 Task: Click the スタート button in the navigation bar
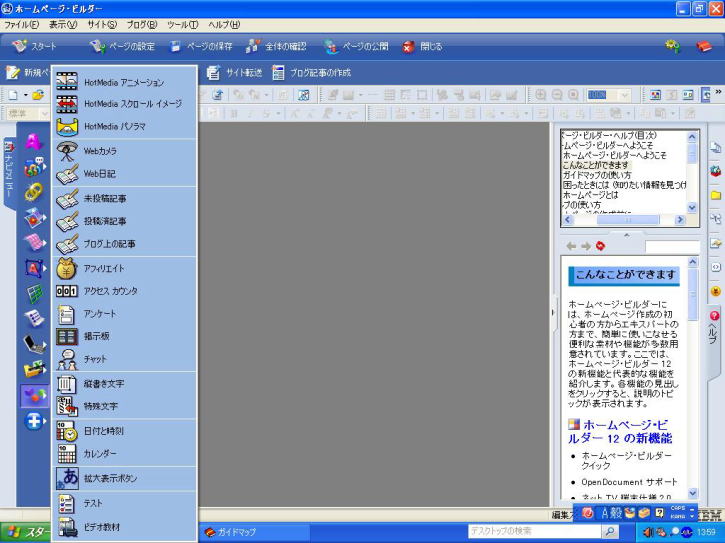tap(34, 46)
